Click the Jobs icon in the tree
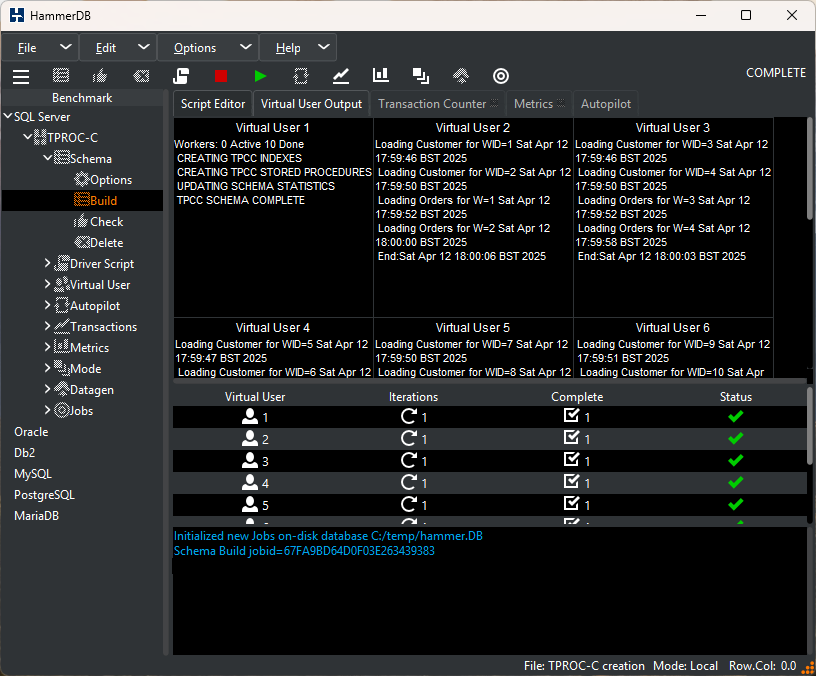The width and height of the screenshot is (816, 676). click(62, 410)
